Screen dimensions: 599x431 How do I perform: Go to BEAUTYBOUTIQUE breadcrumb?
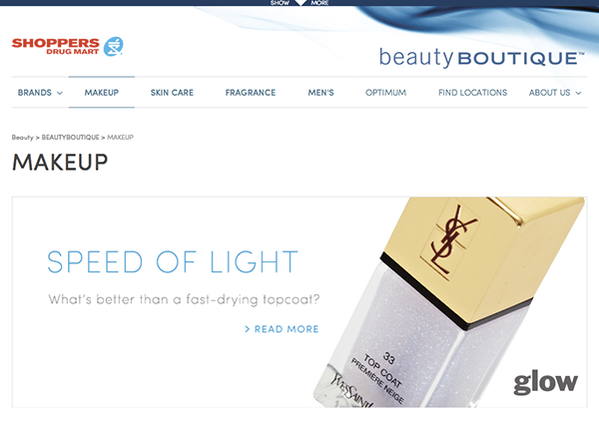[x=70, y=137]
